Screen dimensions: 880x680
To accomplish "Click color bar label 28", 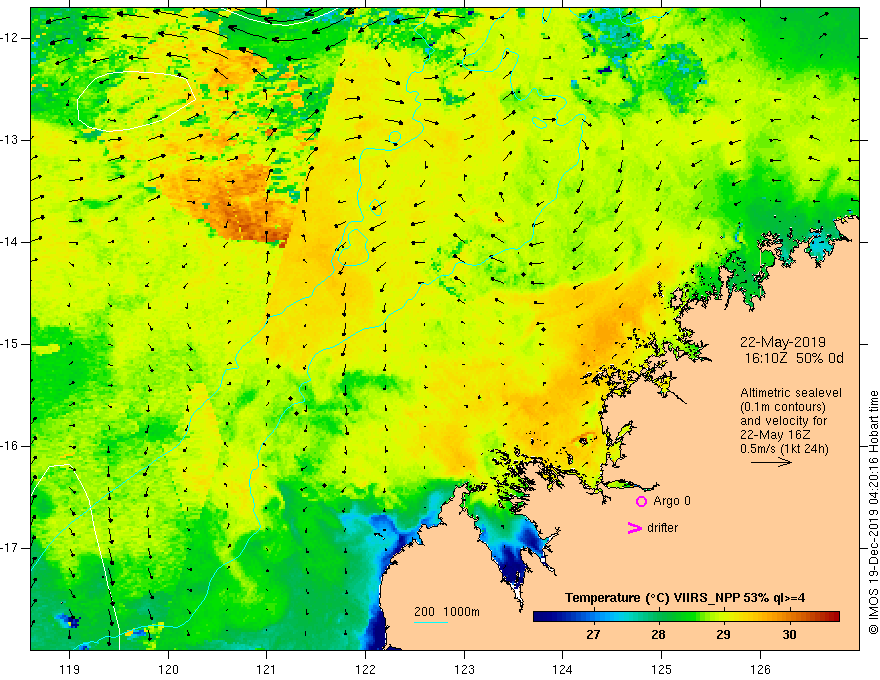I will (x=658, y=635).
